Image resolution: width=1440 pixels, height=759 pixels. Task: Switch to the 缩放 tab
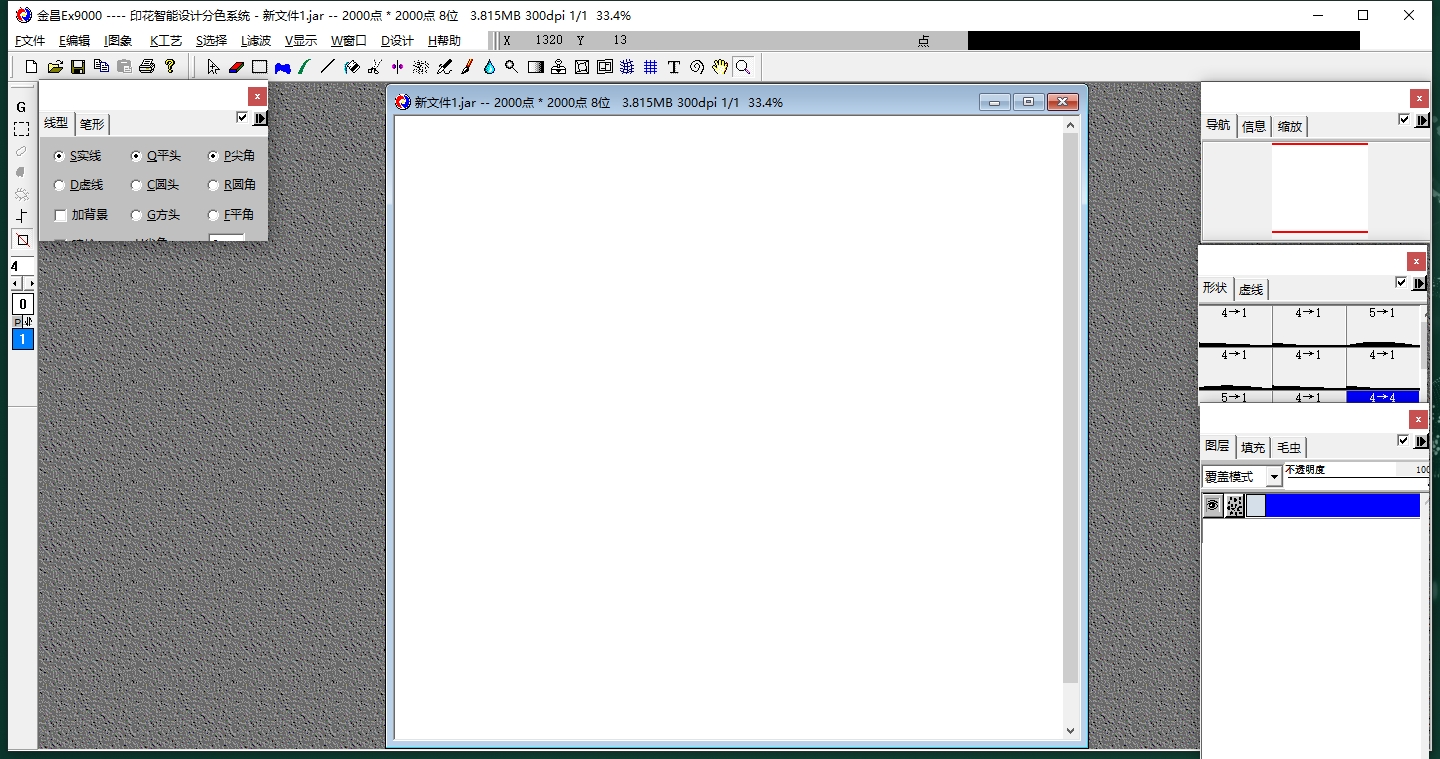tap(1290, 126)
